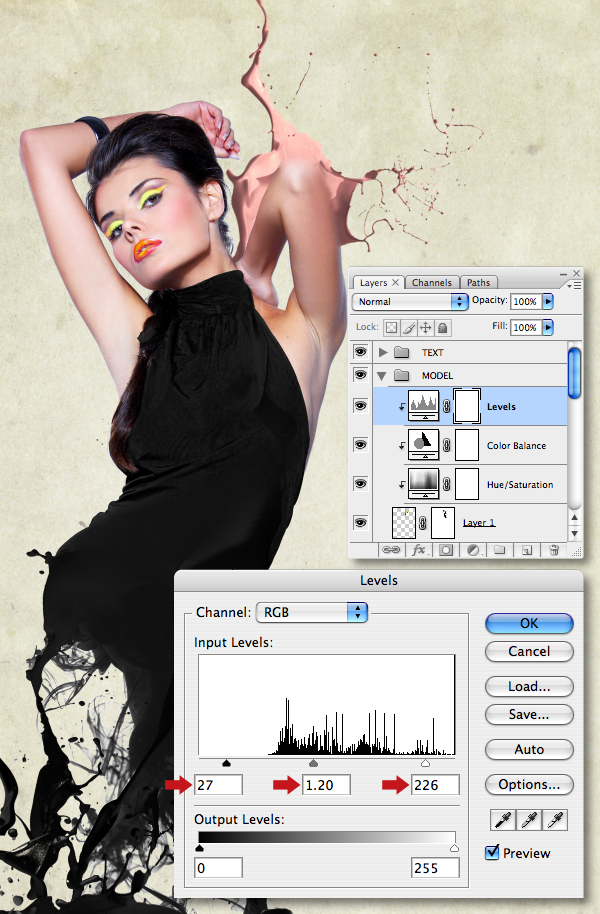Click the gray midtone input slider
The image size is (600, 914).
click(313, 763)
